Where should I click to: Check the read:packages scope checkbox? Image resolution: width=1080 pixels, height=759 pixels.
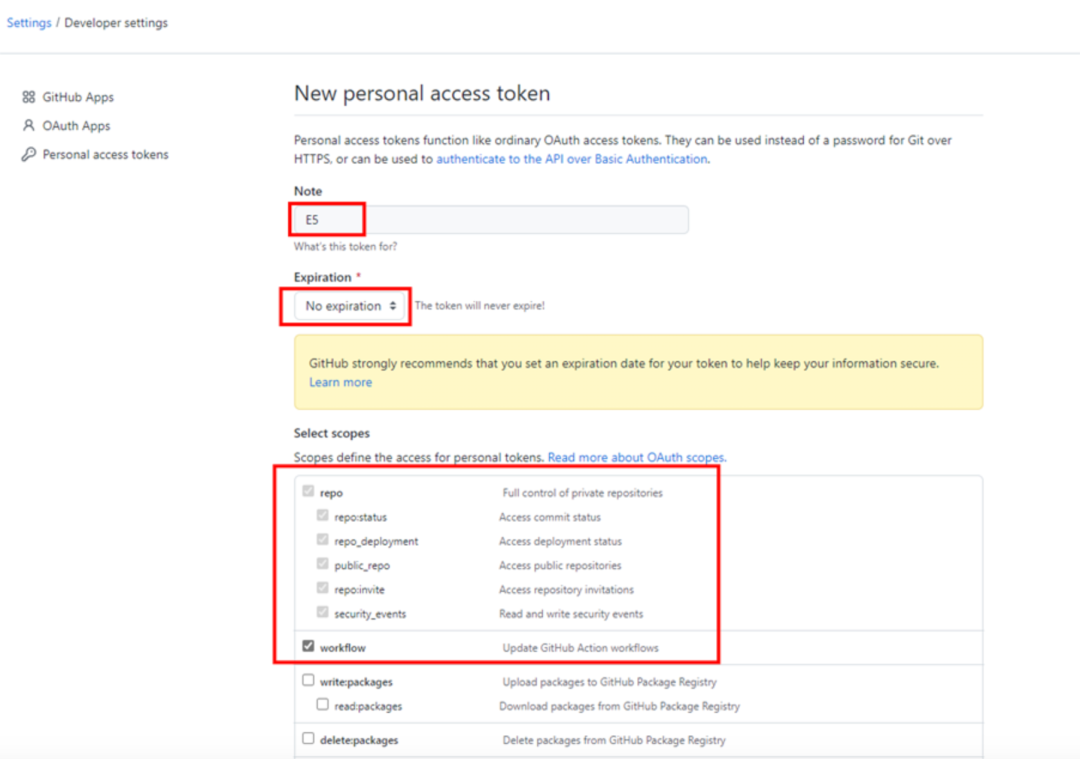[x=322, y=705]
